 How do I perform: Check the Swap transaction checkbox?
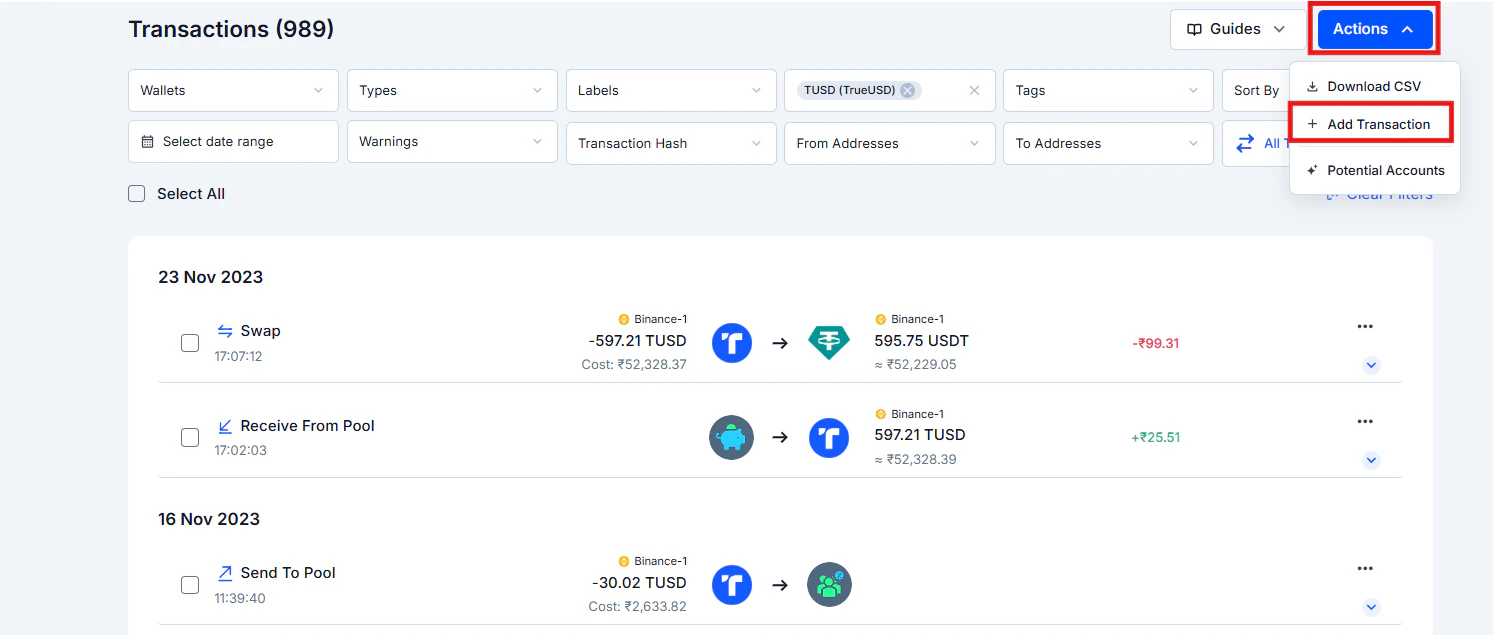190,343
